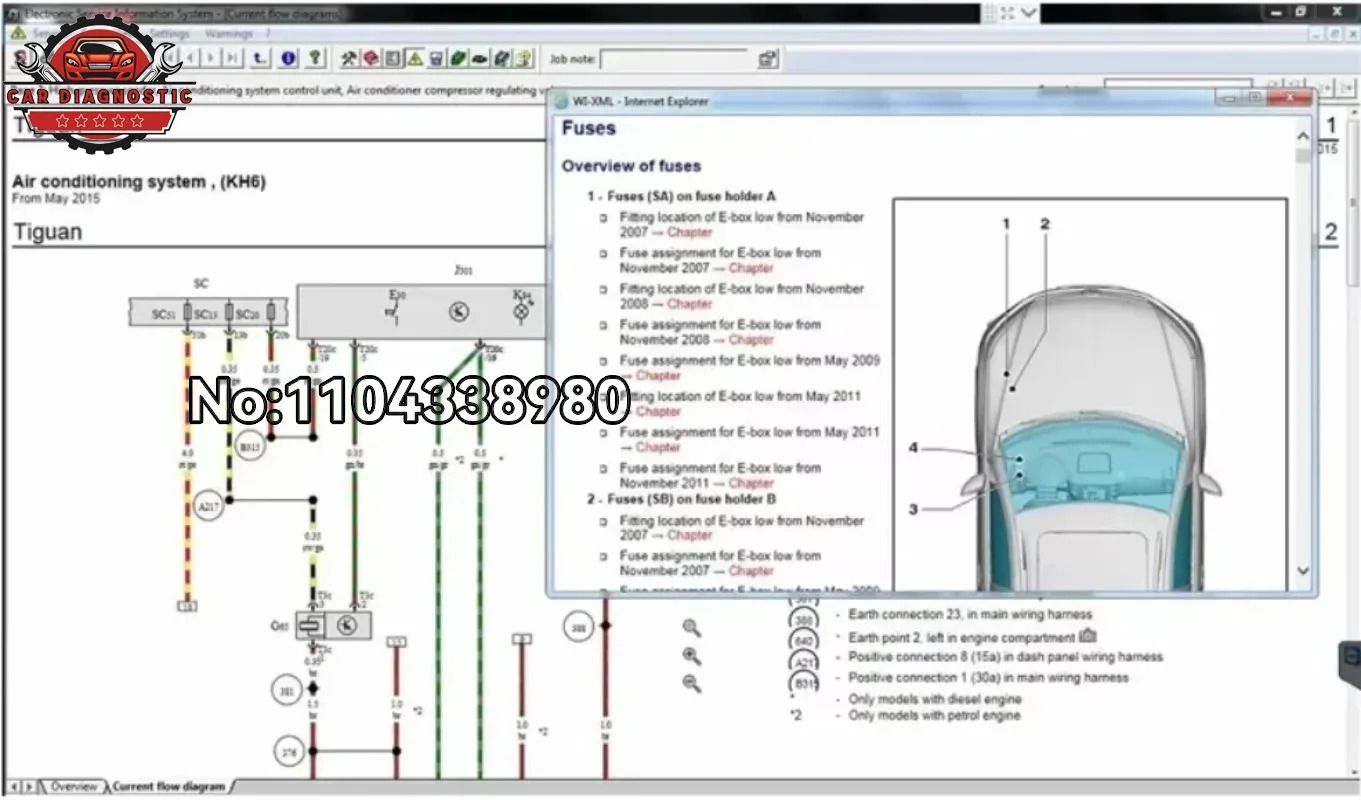The height and width of the screenshot is (800, 1361).
Task: Click the blue 't' level-up toolbar icon
Action: [x=262, y=59]
